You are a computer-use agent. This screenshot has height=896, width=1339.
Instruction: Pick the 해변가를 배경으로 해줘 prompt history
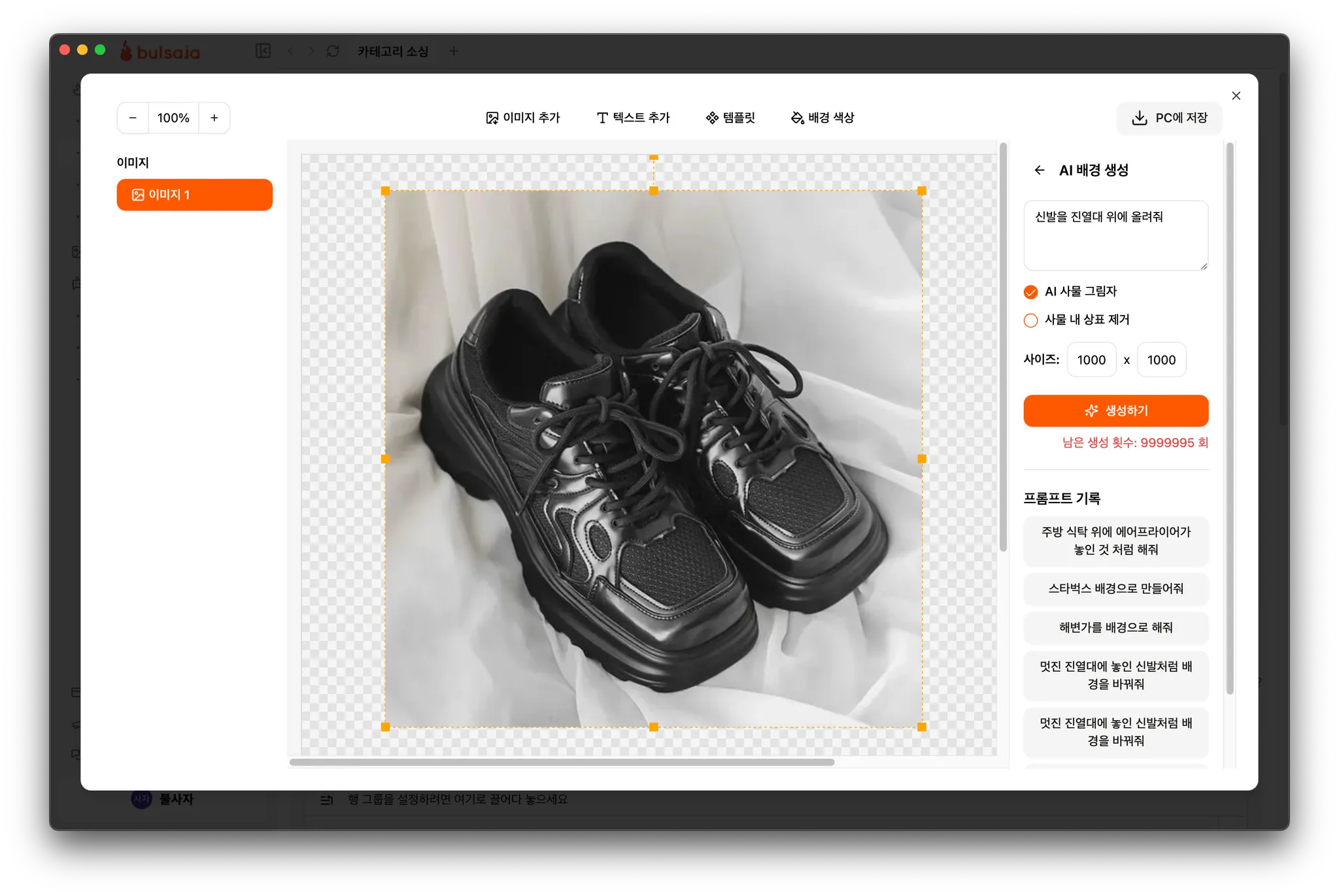pos(1115,627)
